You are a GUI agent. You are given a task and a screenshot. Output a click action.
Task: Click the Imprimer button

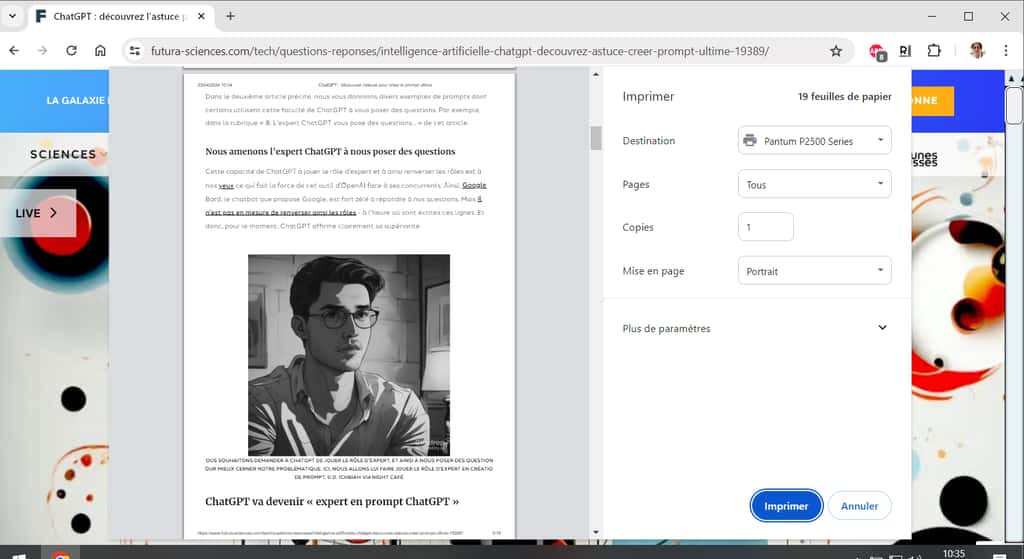coord(786,505)
